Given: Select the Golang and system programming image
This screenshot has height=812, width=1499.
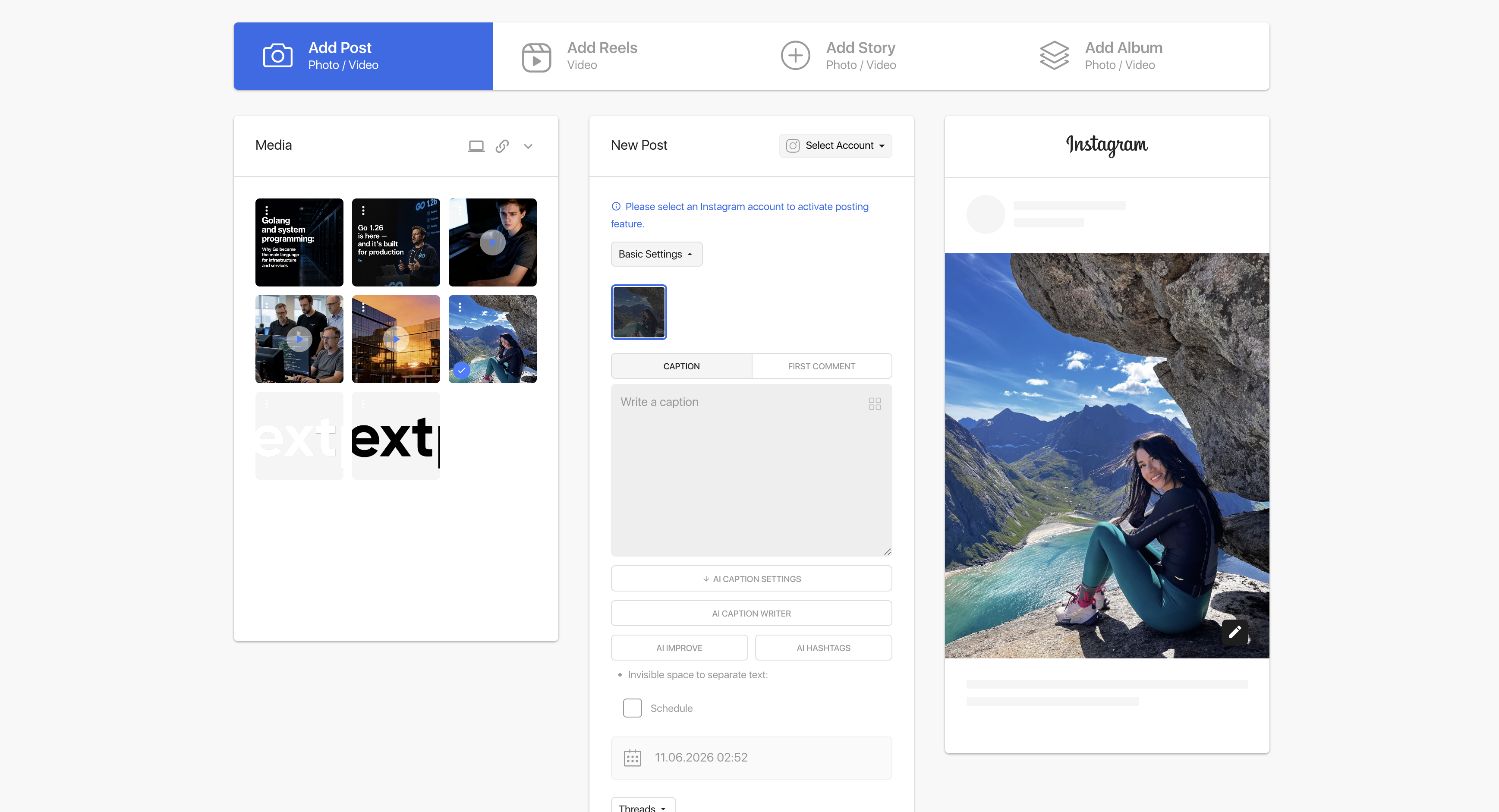Looking at the screenshot, I should (x=299, y=242).
